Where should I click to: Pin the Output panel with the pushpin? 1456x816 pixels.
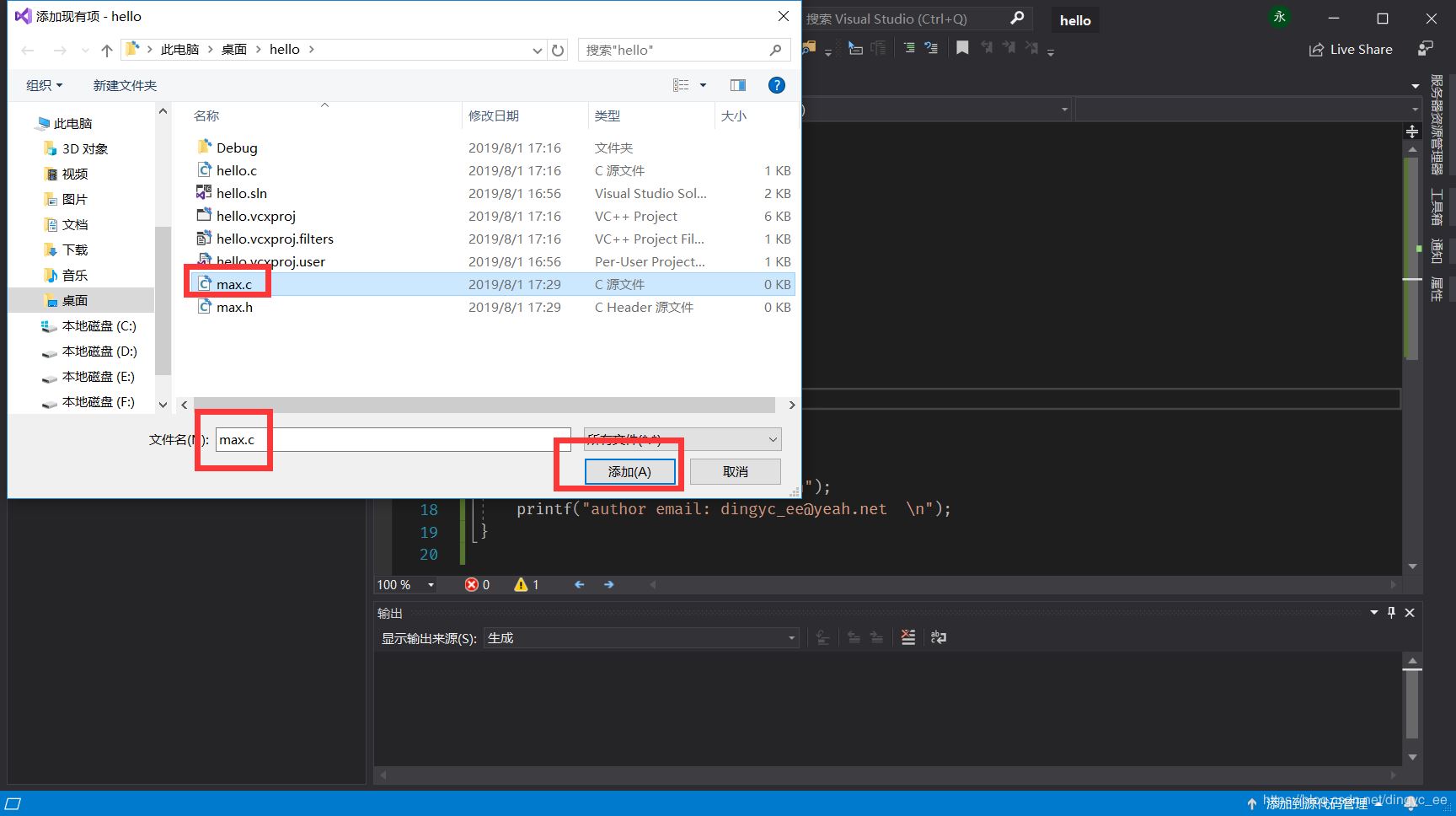click(1391, 613)
